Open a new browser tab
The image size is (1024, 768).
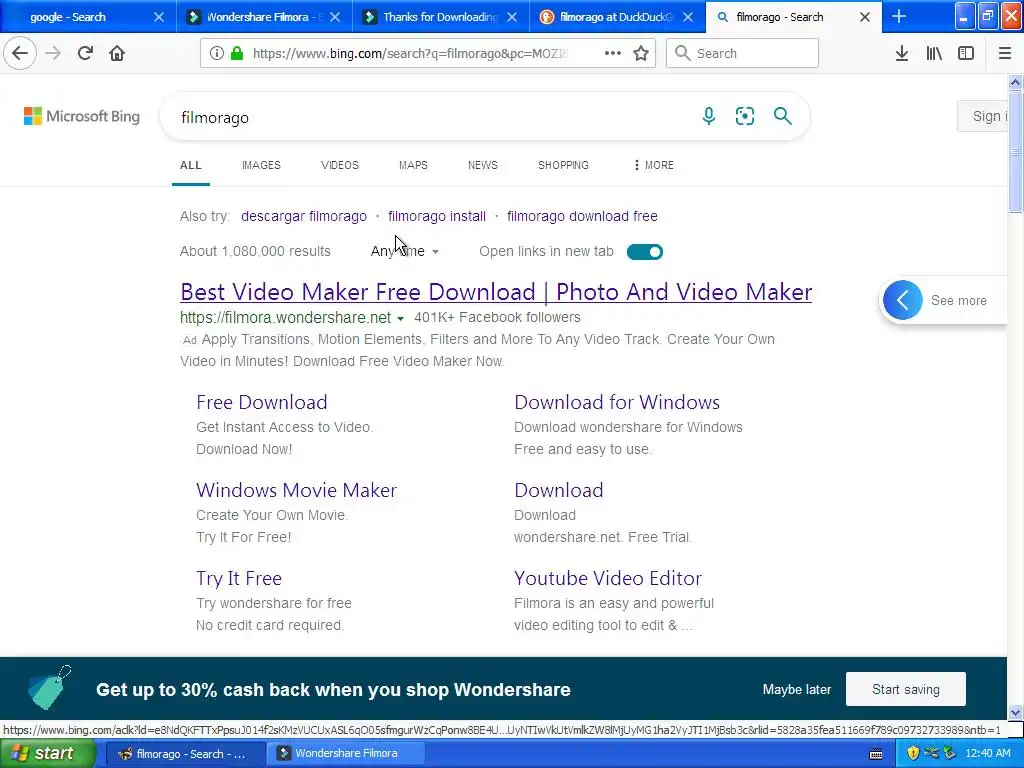pos(899,16)
